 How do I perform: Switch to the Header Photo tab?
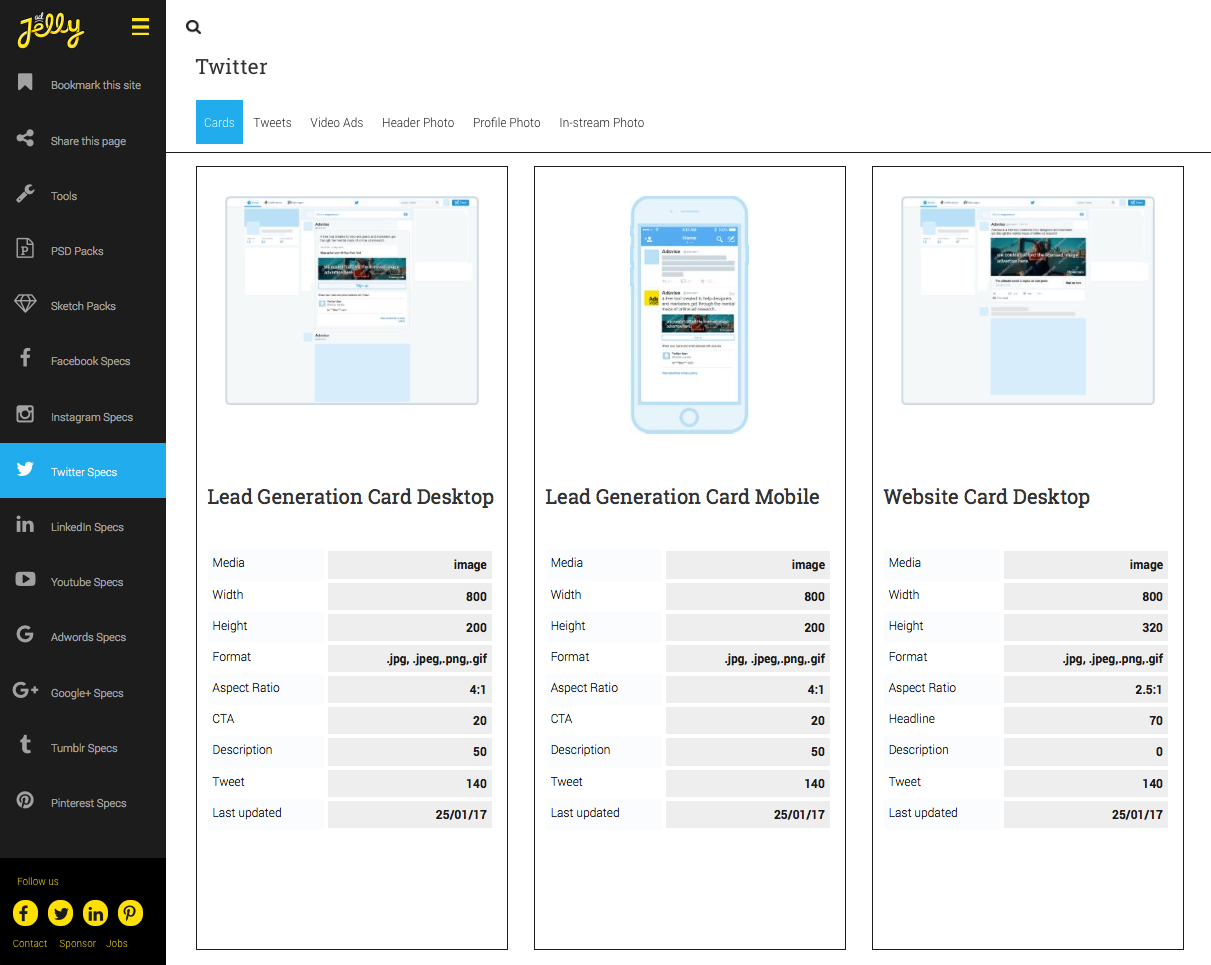pos(418,122)
